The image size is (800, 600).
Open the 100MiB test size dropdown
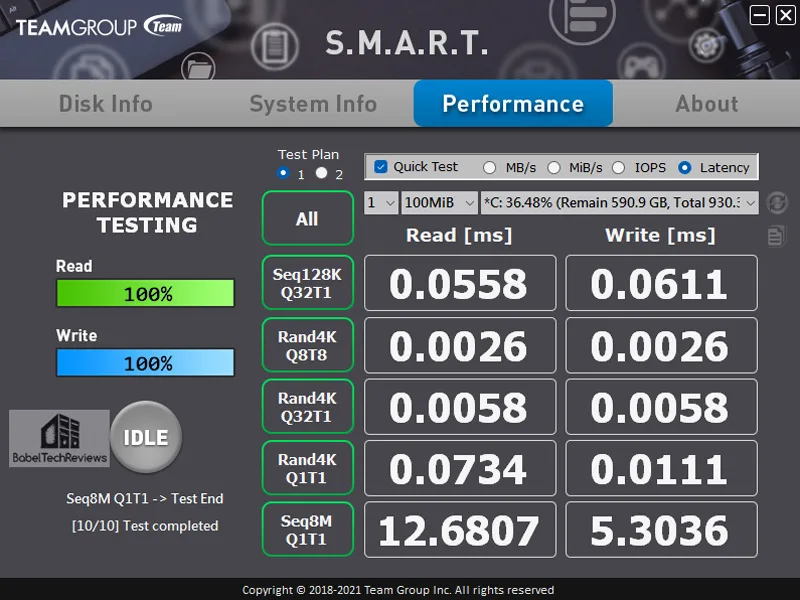click(x=439, y=203)
